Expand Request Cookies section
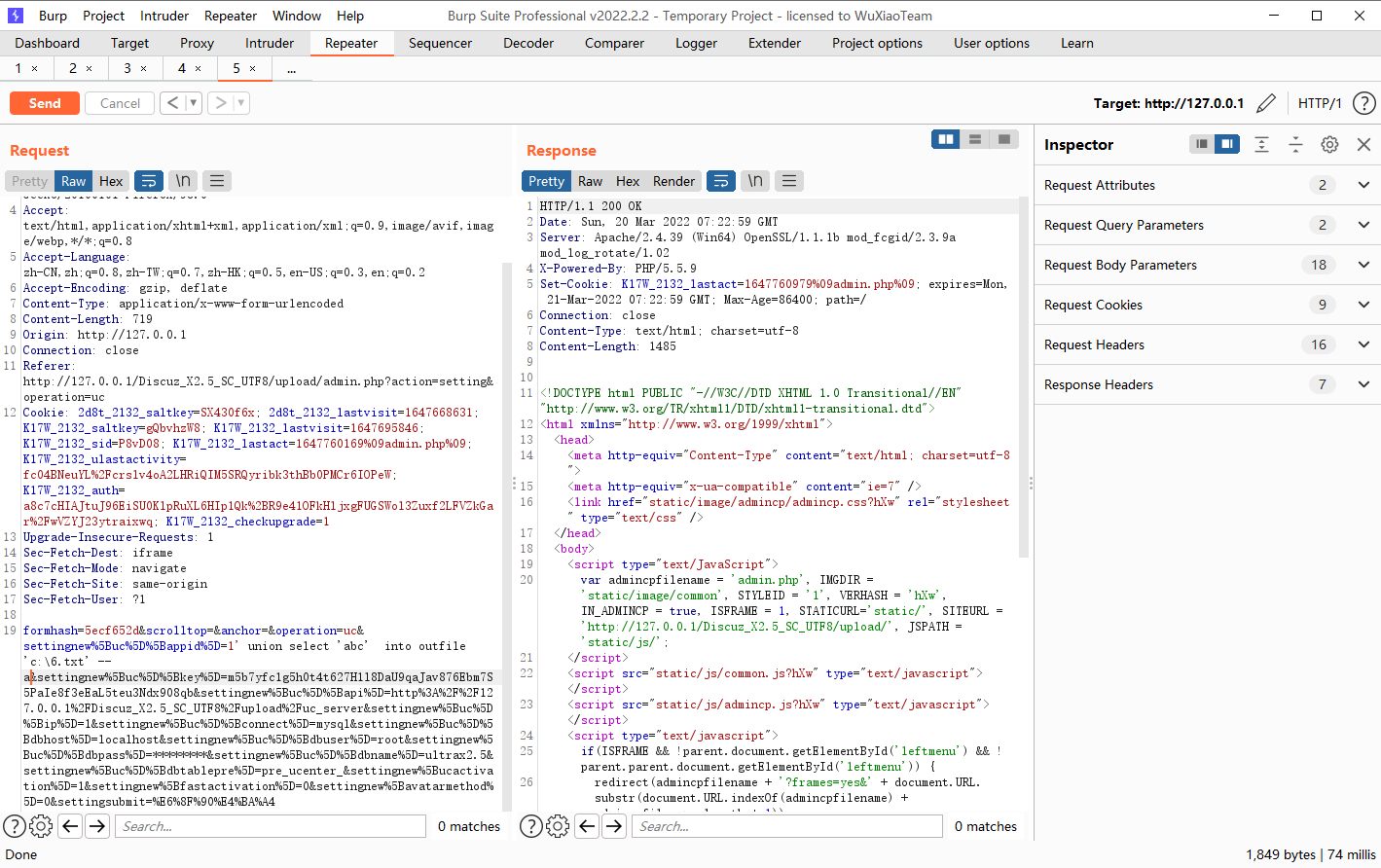The image size is (1381, 868). click(x=1363, y=305)
